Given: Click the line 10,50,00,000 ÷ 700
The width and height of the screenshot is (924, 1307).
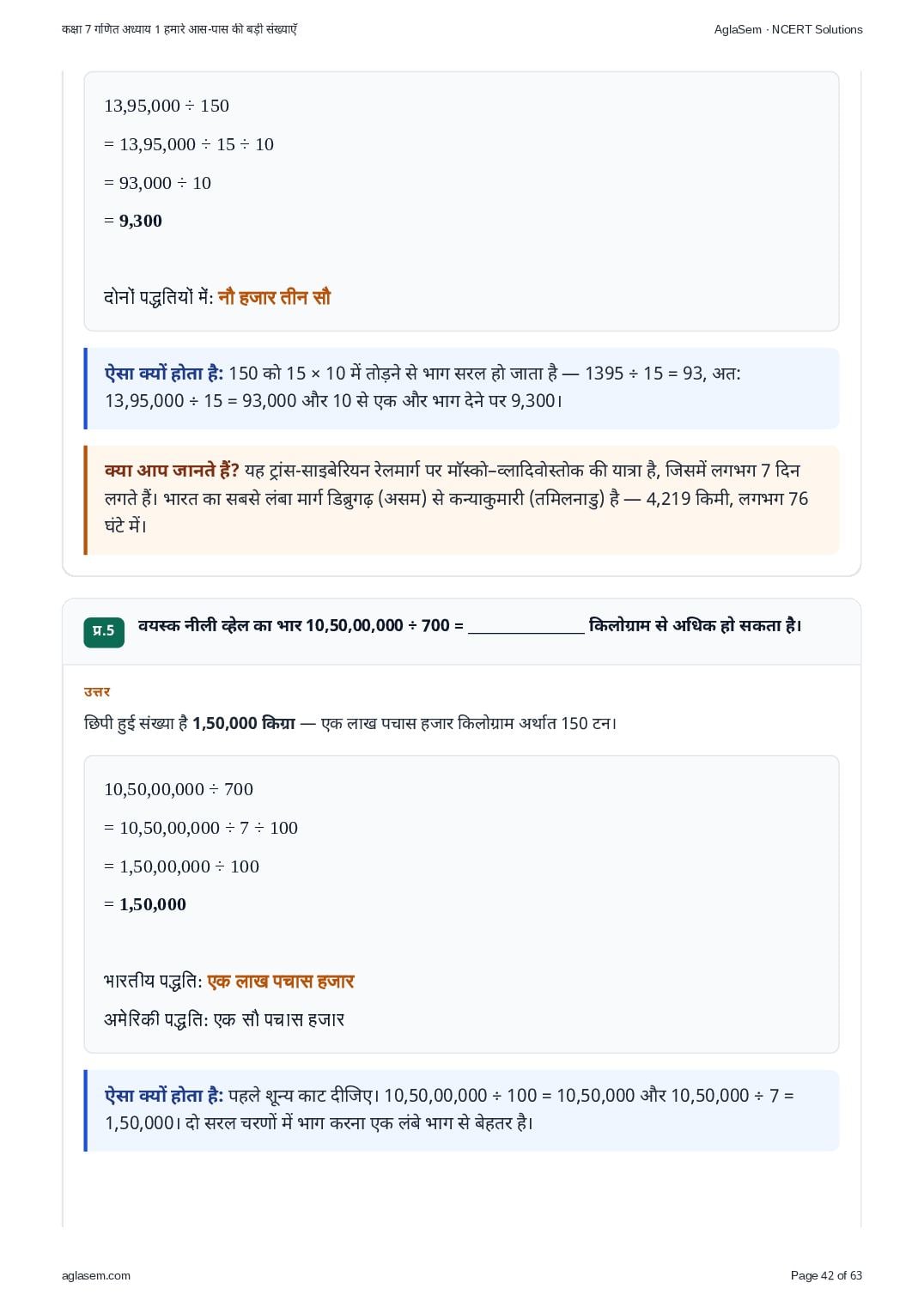Looking at the screenshot, I should click(x=179, y=789).
